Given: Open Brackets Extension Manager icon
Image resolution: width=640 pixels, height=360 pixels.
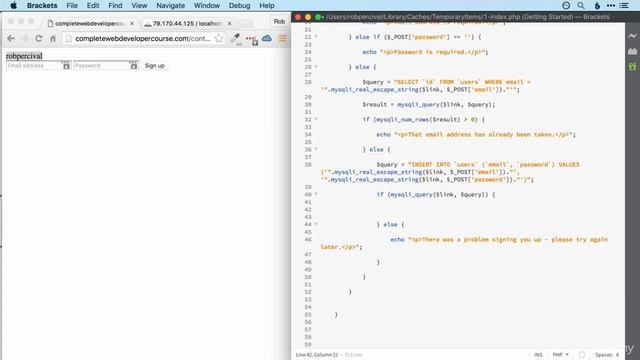Looking at the screenshot, I should tap(632, 51).
